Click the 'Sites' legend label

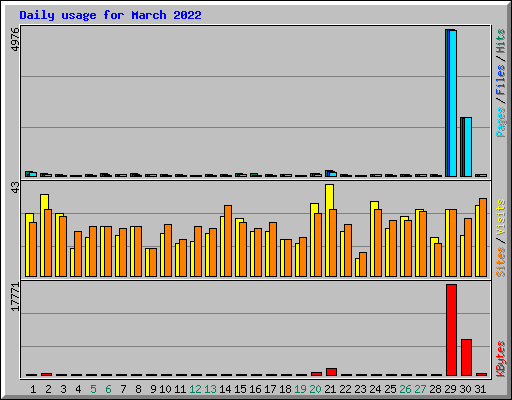(501, 262)
